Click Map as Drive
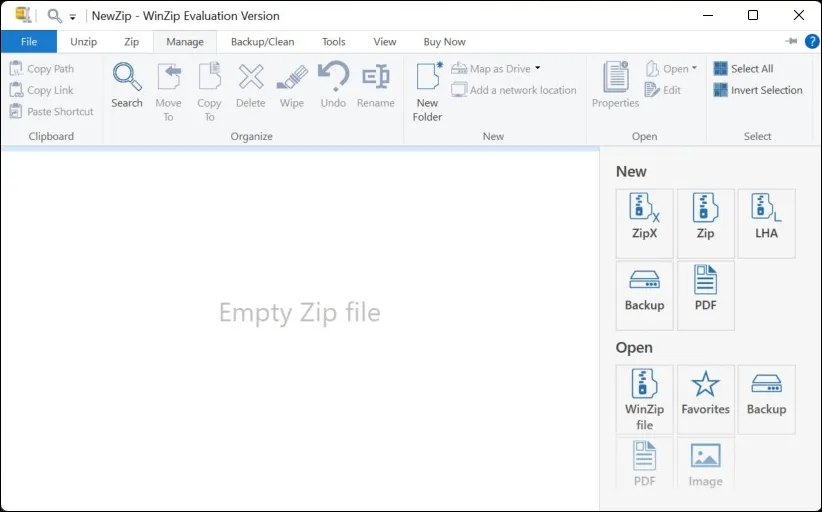The image size is (822, 512). (x=491, y=69)
